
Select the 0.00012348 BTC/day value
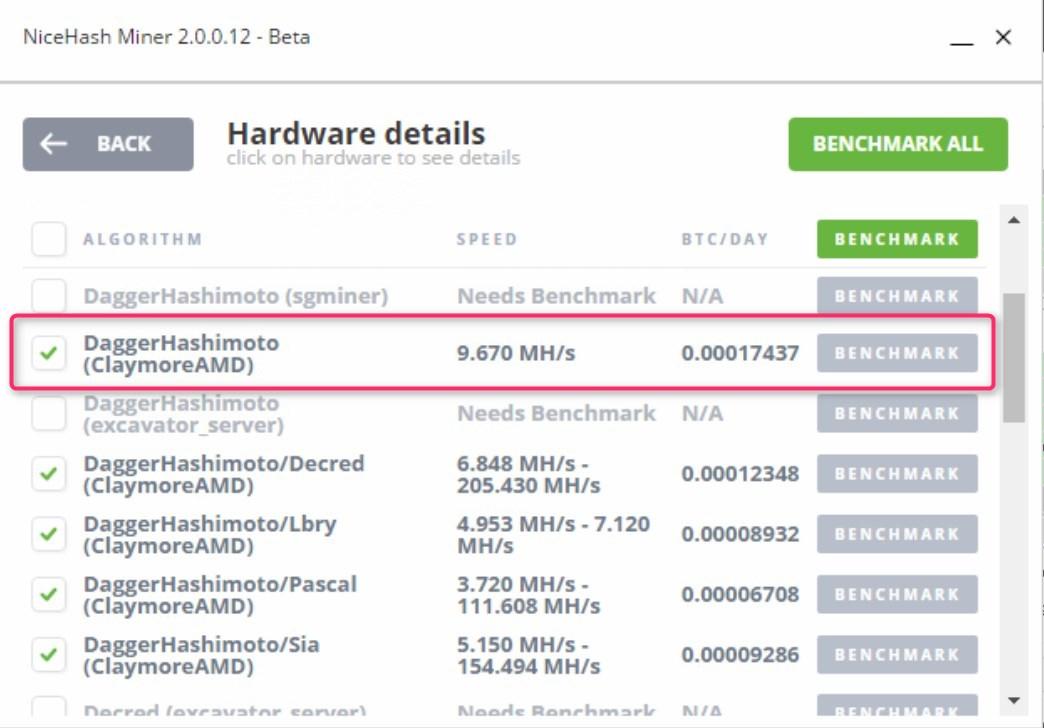tap(740, 474)
